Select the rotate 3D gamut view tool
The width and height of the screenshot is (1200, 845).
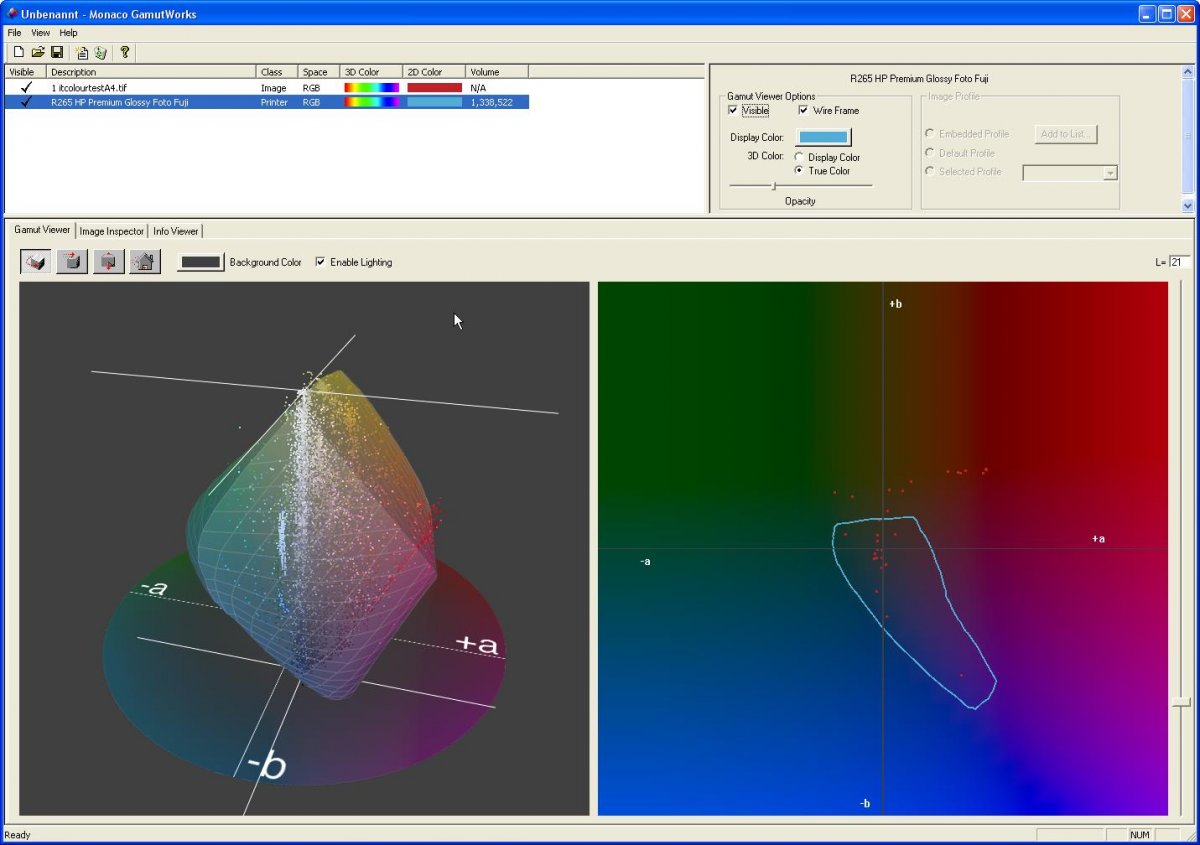click(x=36, y=262)
